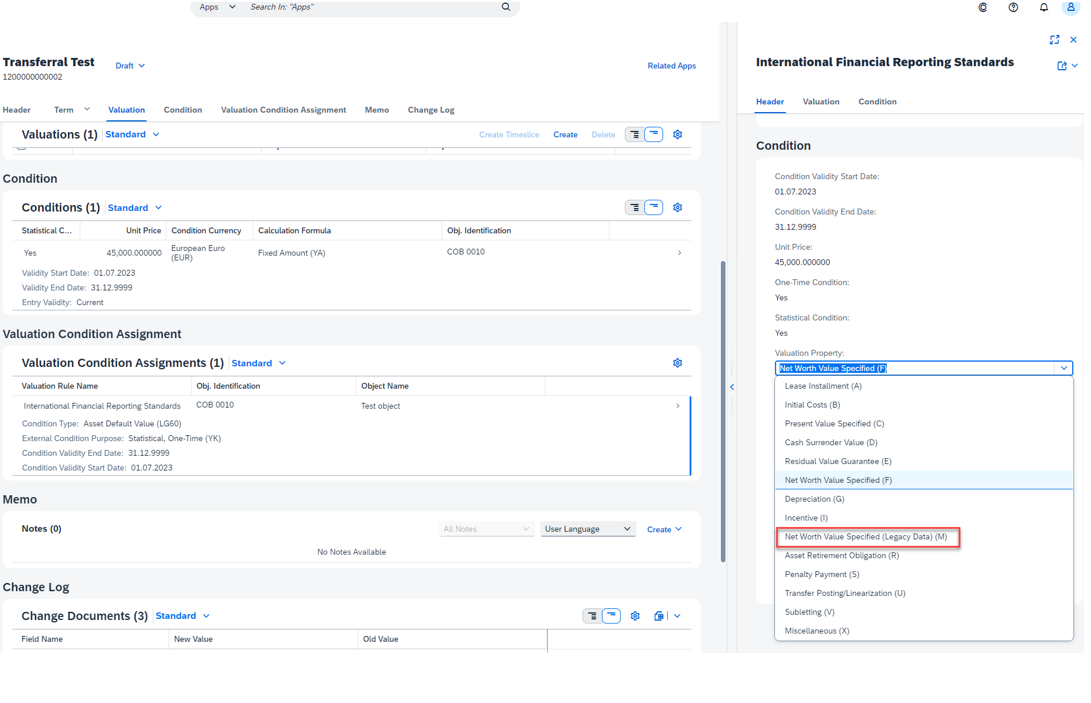Open the Apps dropdown in search bar
The height and width of the screenshot is (703, 1091).
click(x=217, y=7)
